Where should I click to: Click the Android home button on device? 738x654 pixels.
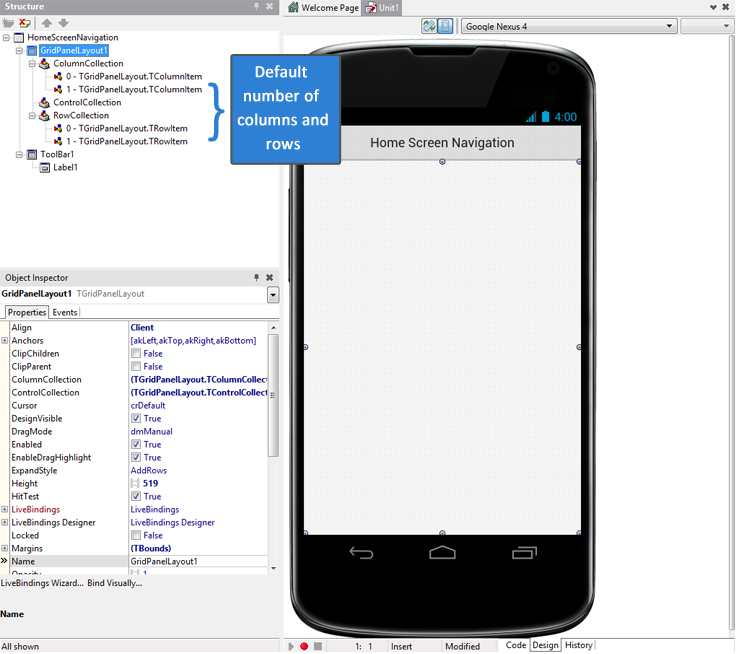tap(442, 552)
